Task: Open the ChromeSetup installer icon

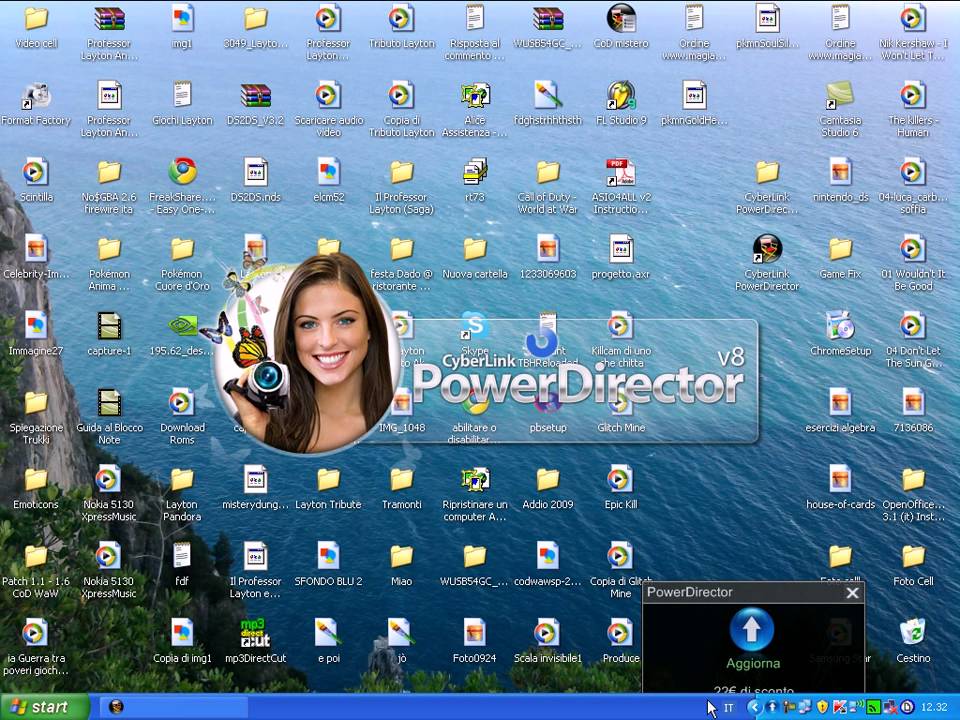Action: [840, 326]
